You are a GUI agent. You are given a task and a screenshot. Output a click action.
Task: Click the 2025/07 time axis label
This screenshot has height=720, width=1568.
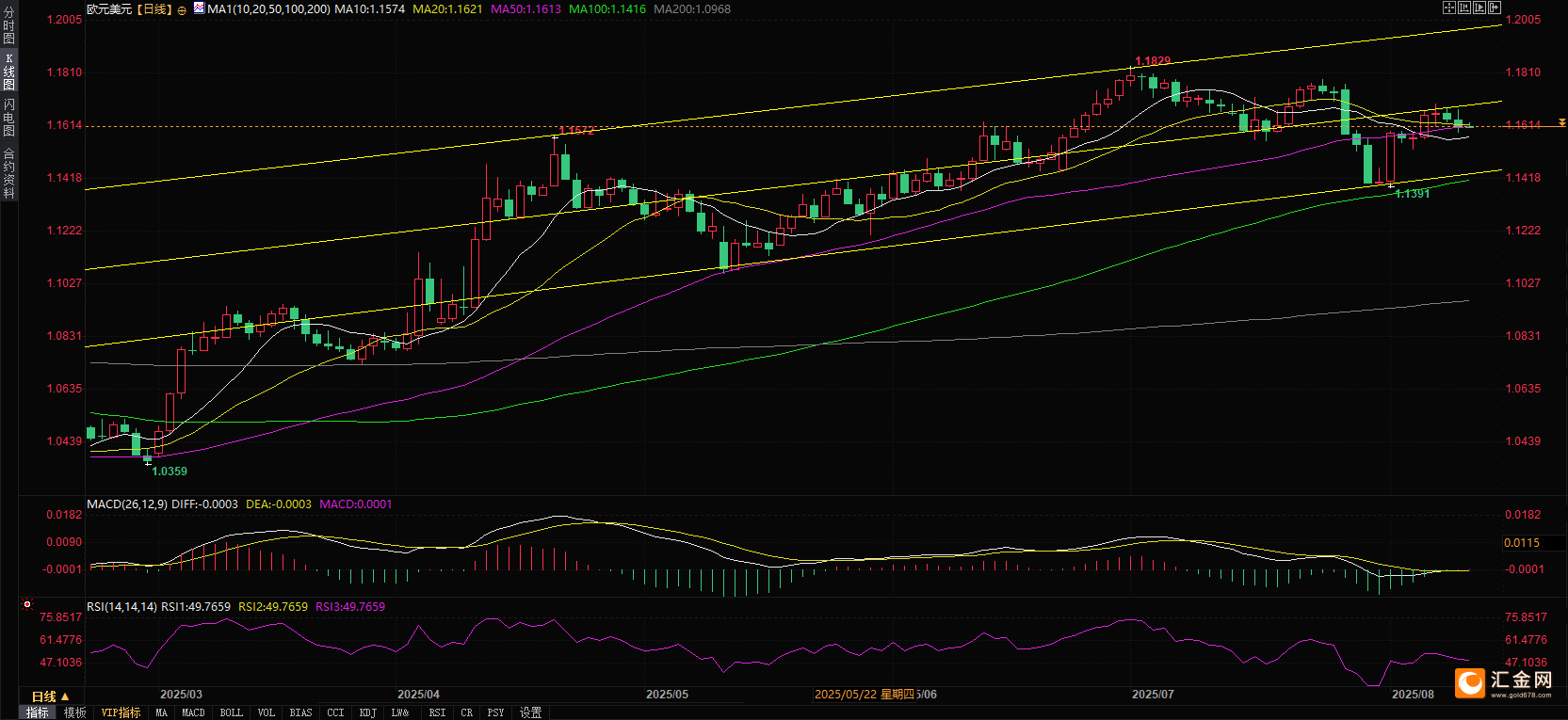(1153, 695)
